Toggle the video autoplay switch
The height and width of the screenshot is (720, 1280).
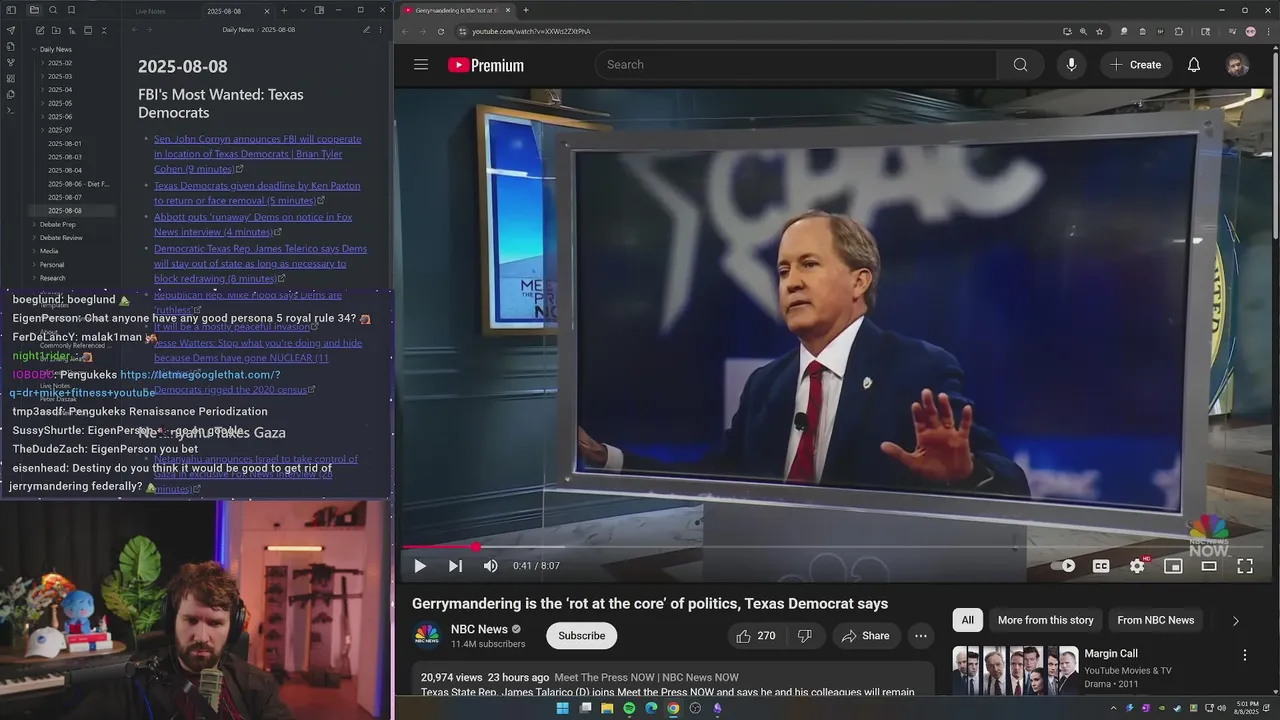coord(1063,566)
